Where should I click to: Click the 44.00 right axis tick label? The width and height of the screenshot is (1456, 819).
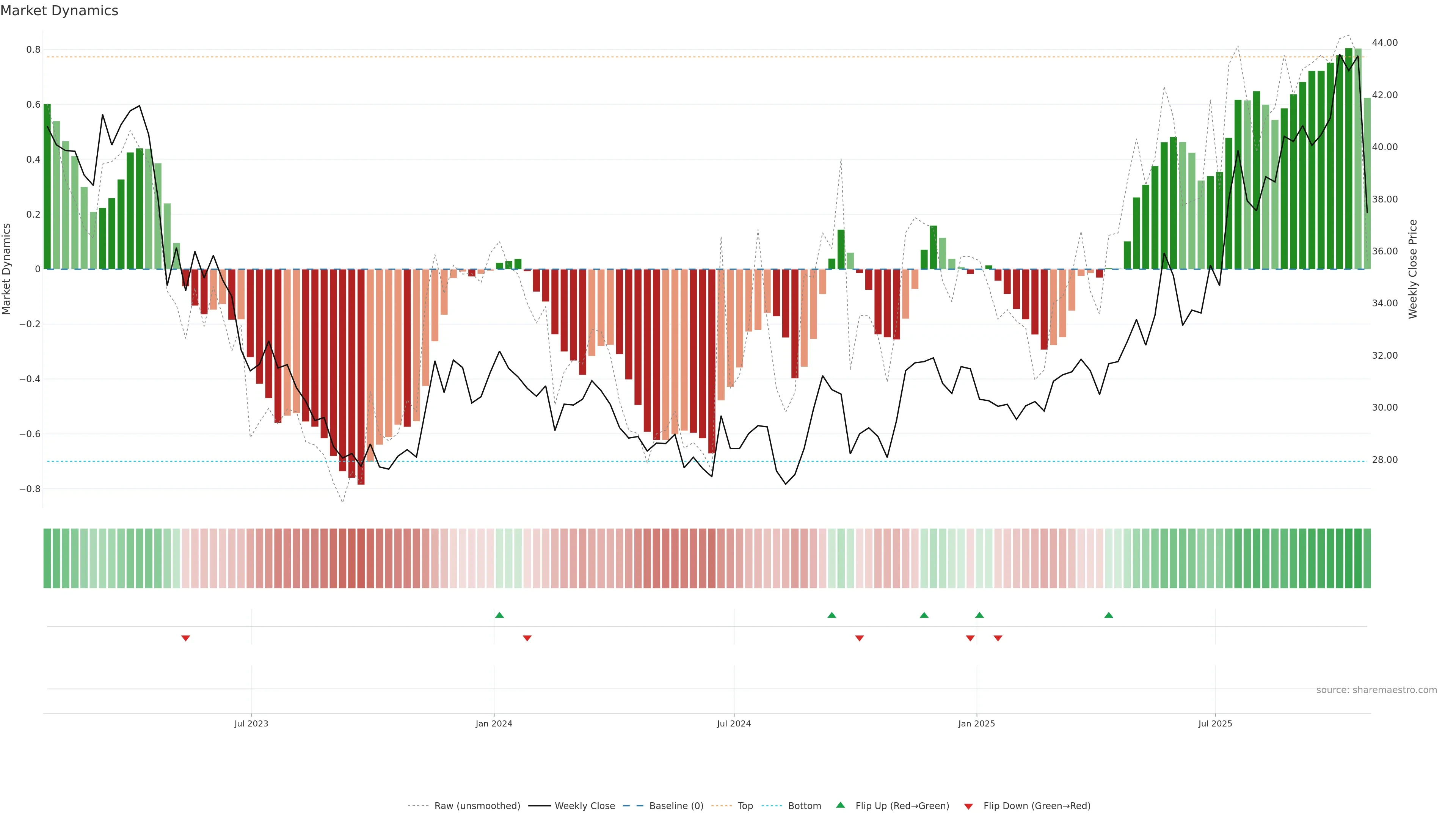tap(1384, 43)
